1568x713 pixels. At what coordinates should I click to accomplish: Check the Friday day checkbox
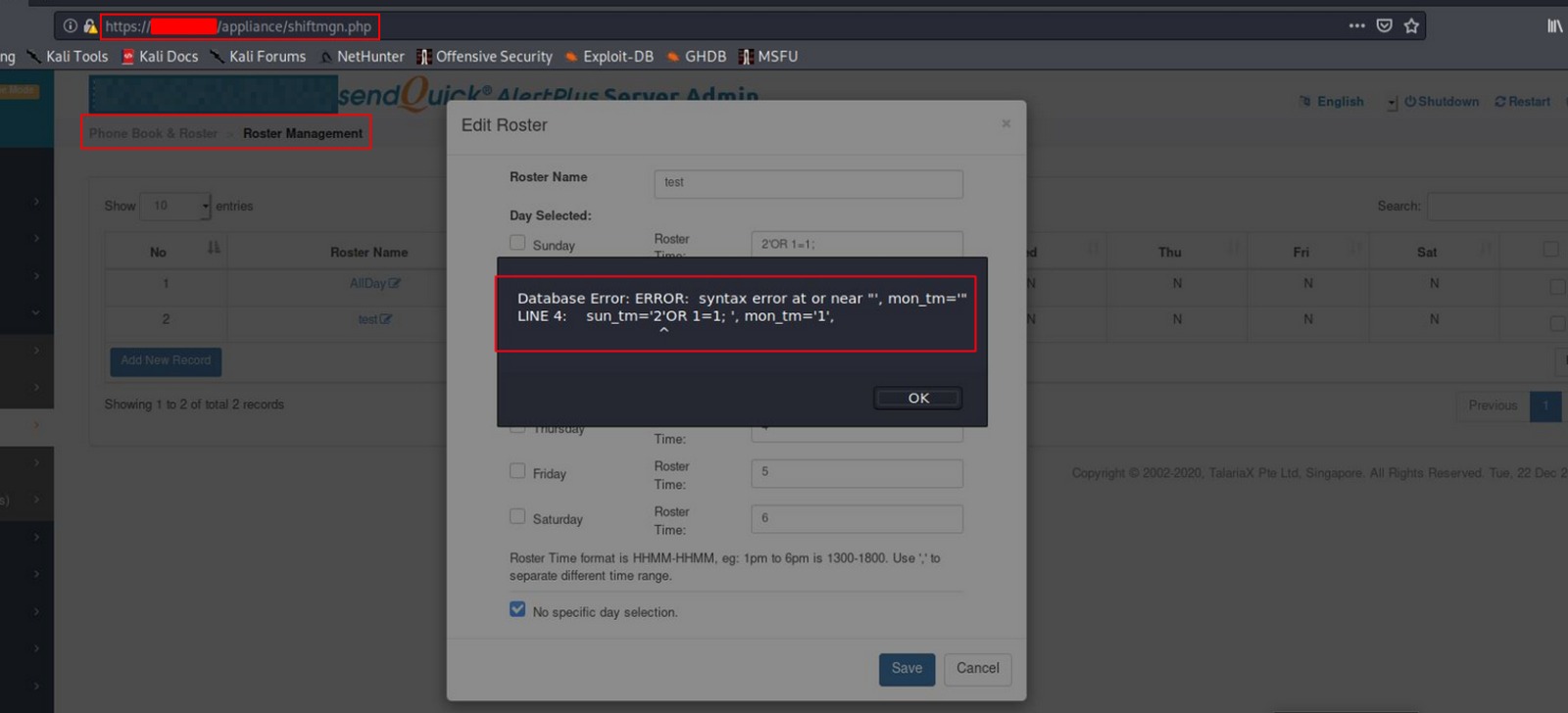(517, 471)
